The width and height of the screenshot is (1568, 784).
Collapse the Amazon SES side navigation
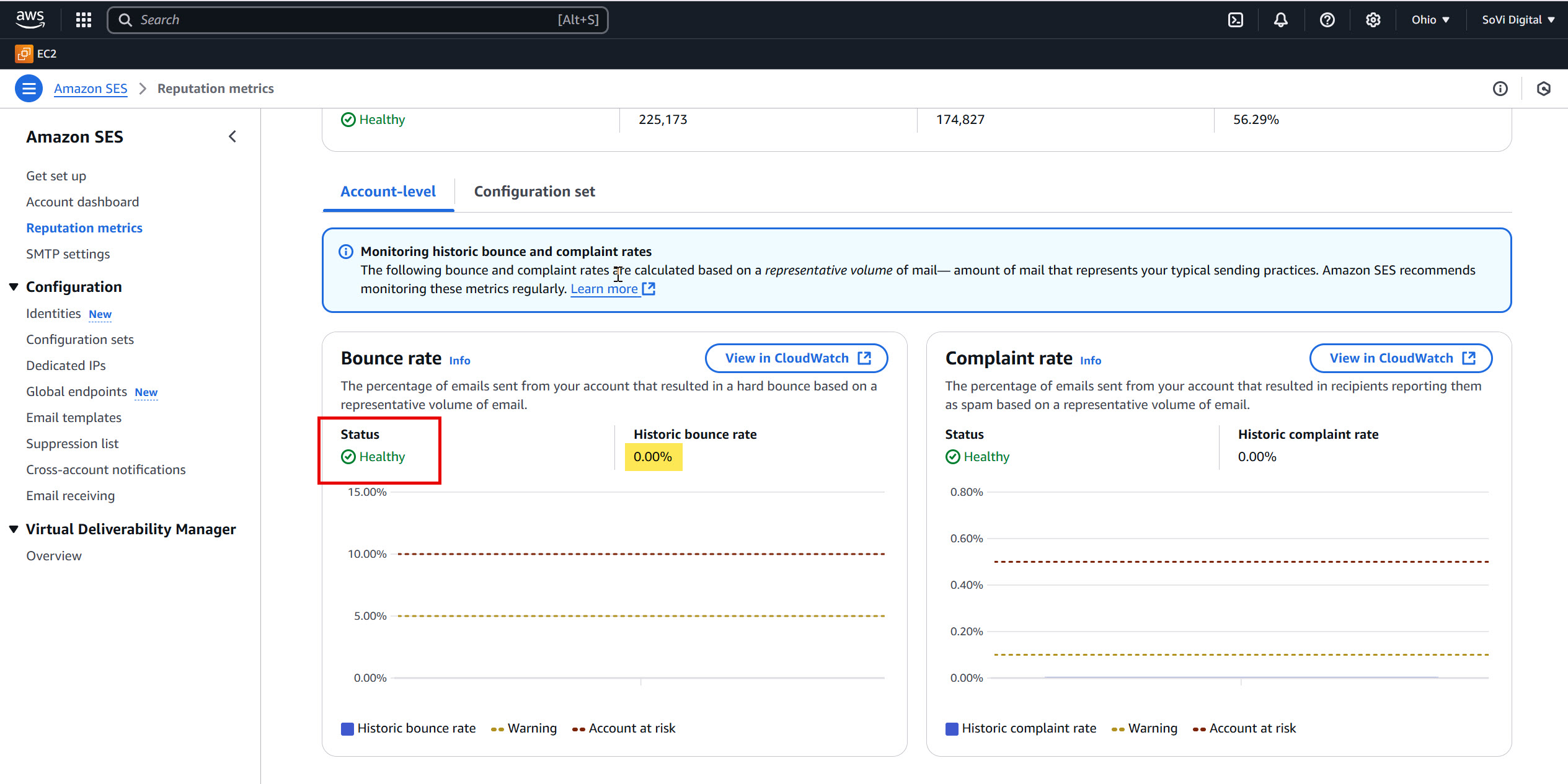233,136
